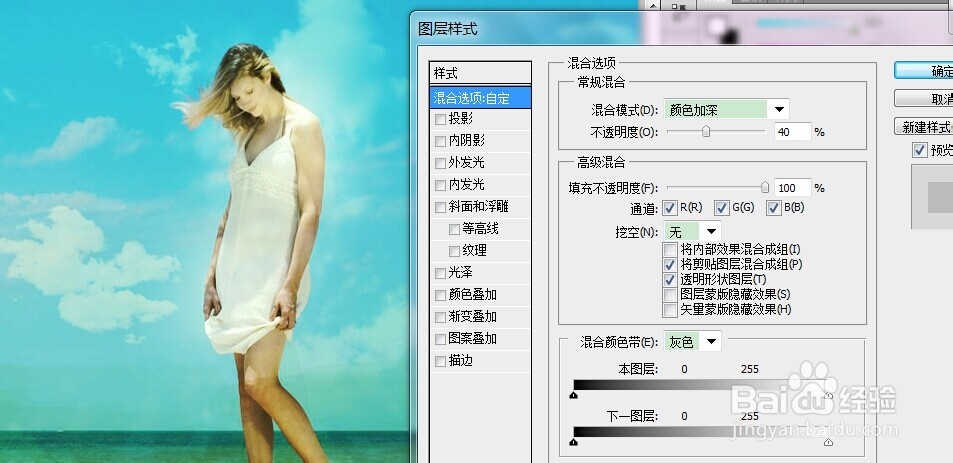Click the 样式 header in the list

480,74
